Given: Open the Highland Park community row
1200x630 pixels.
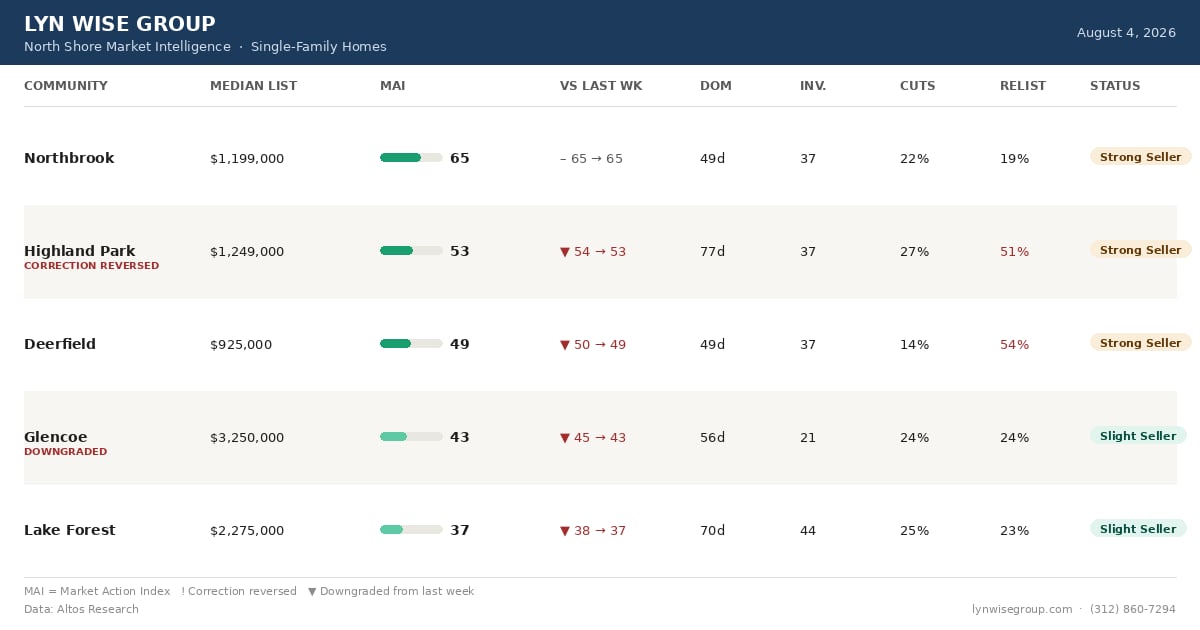Looking at the screenshot, I should pyautogui.click(x=600, y=252).
